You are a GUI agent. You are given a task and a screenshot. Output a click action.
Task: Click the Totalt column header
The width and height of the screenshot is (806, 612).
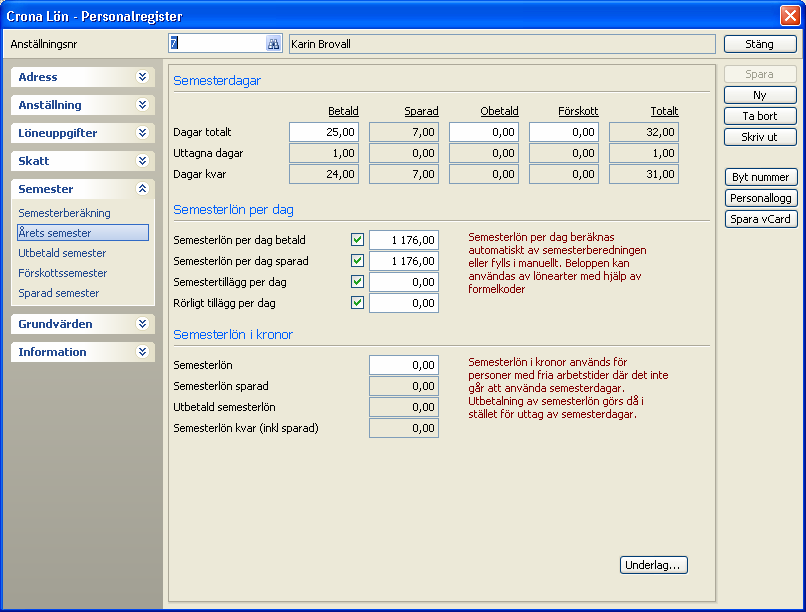664,111
